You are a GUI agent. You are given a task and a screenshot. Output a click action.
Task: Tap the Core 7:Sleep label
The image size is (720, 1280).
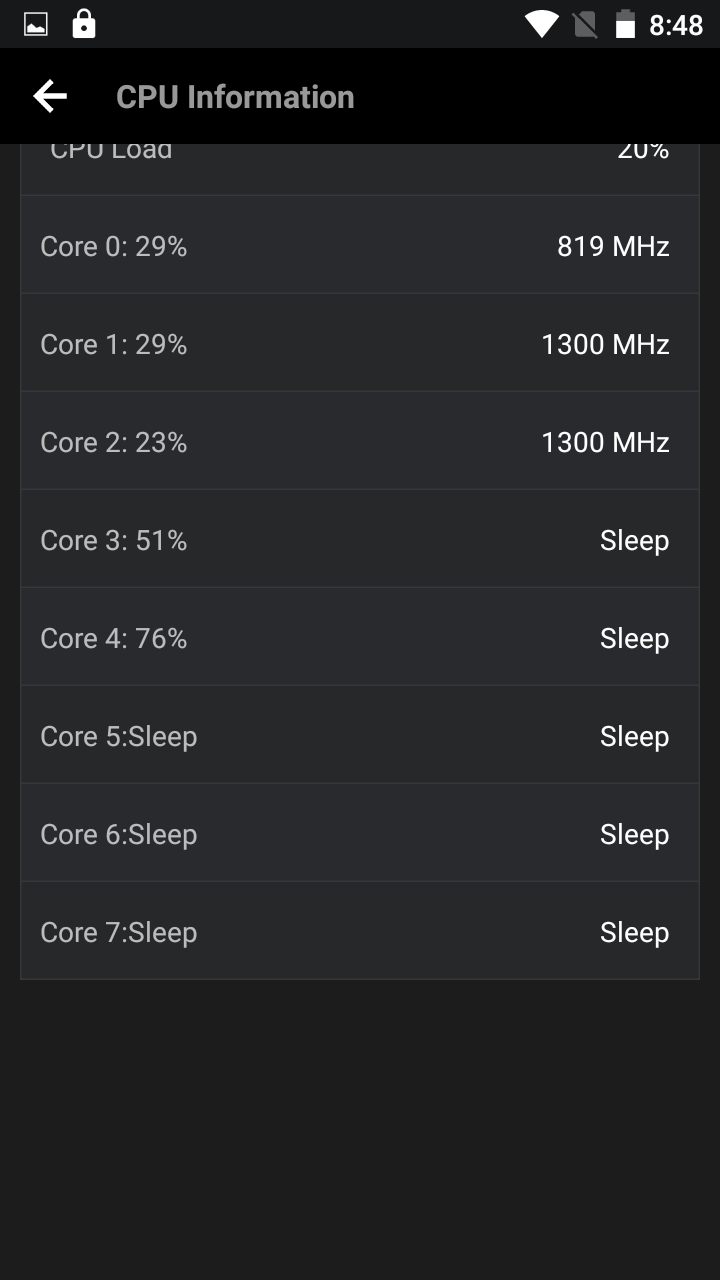point(118,932)
